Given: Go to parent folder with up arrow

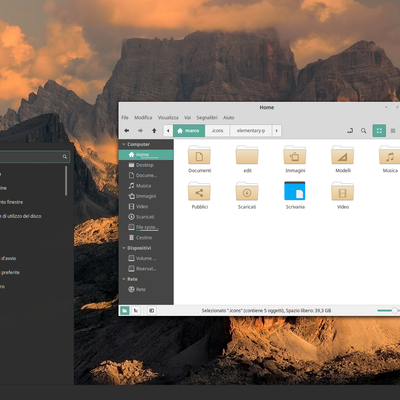Looking at the screenshot, I should (x=154, y=131).
